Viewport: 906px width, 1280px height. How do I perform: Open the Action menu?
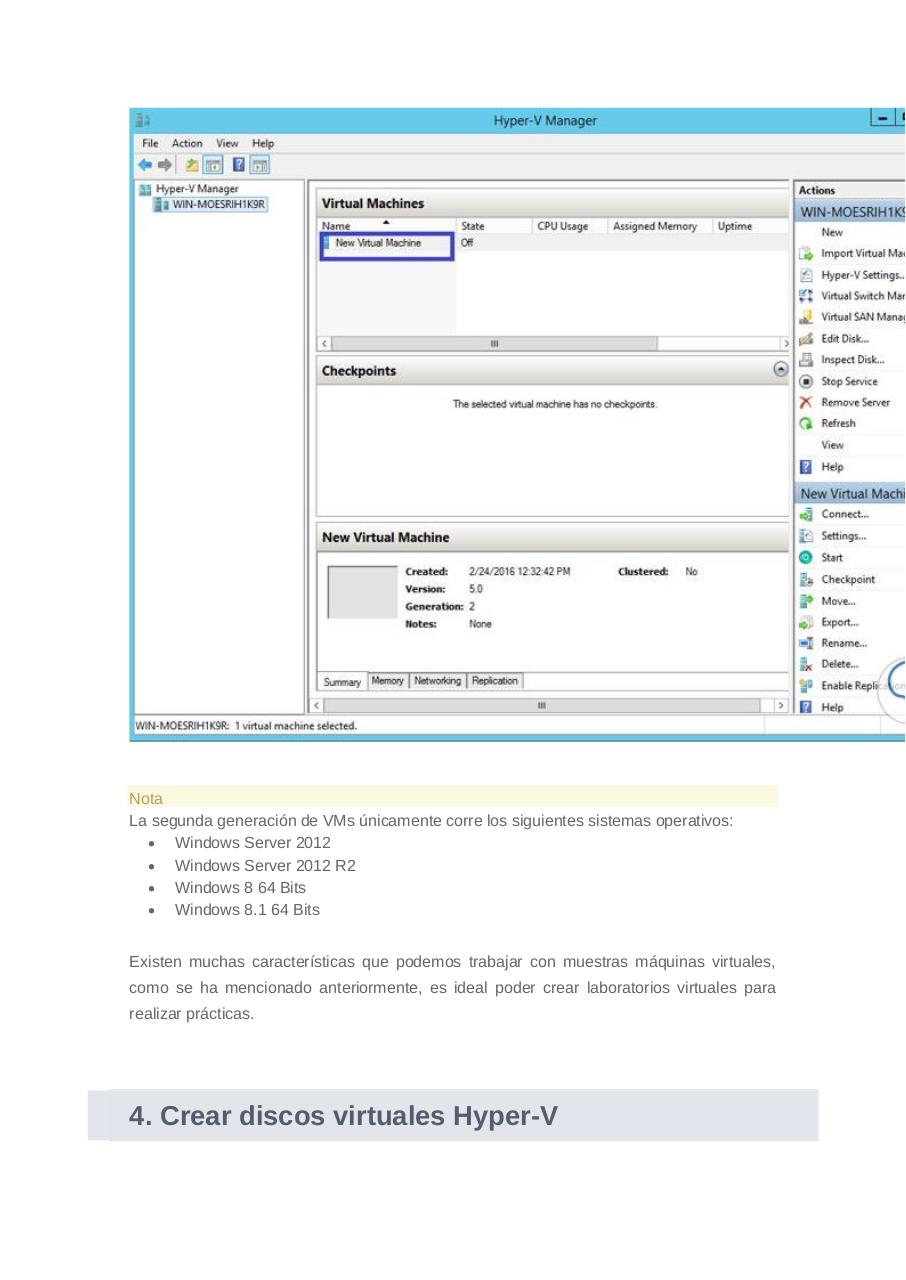coord(187,143)
